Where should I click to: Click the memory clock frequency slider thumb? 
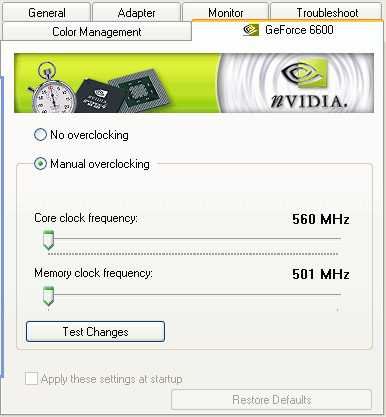49,296
